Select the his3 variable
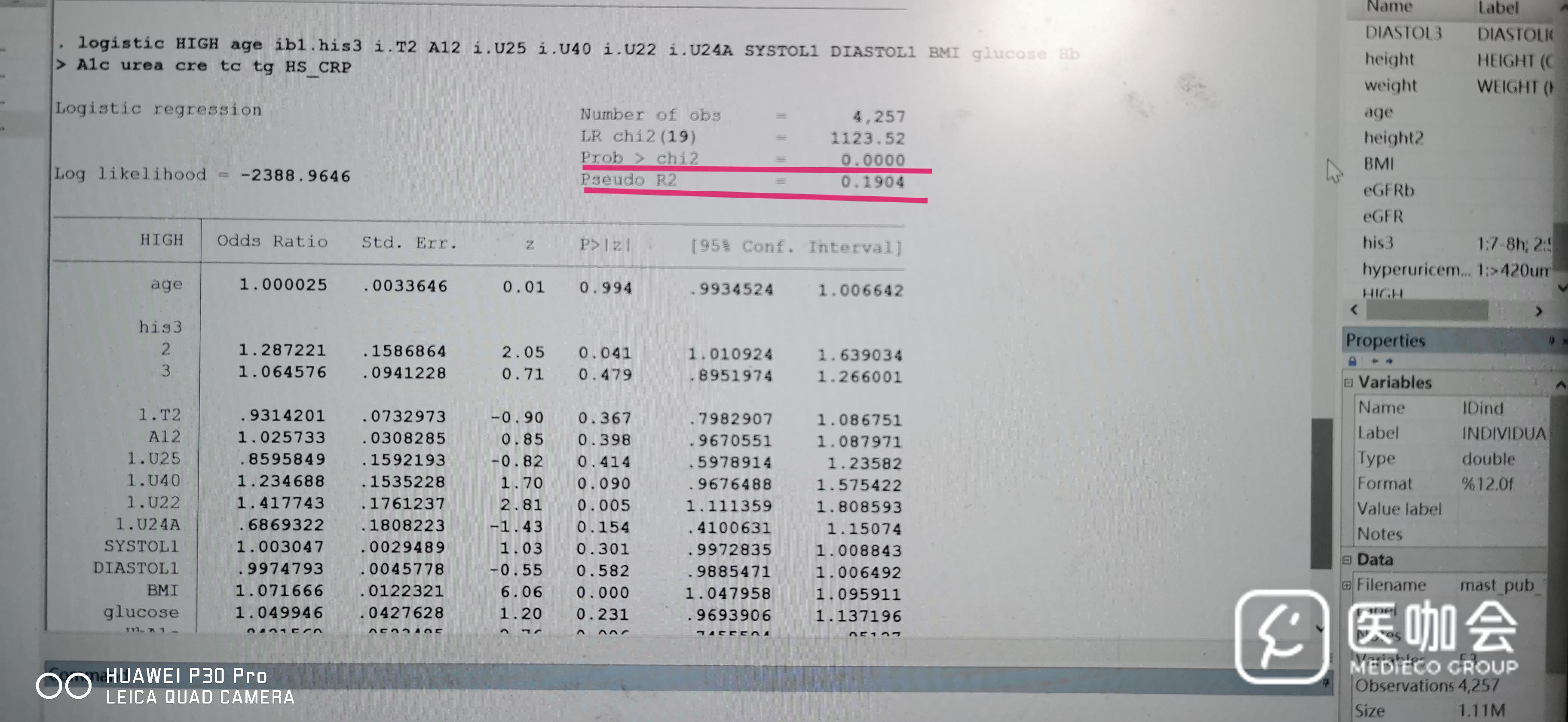1568x722 pixels. [x=1378, y=243]
